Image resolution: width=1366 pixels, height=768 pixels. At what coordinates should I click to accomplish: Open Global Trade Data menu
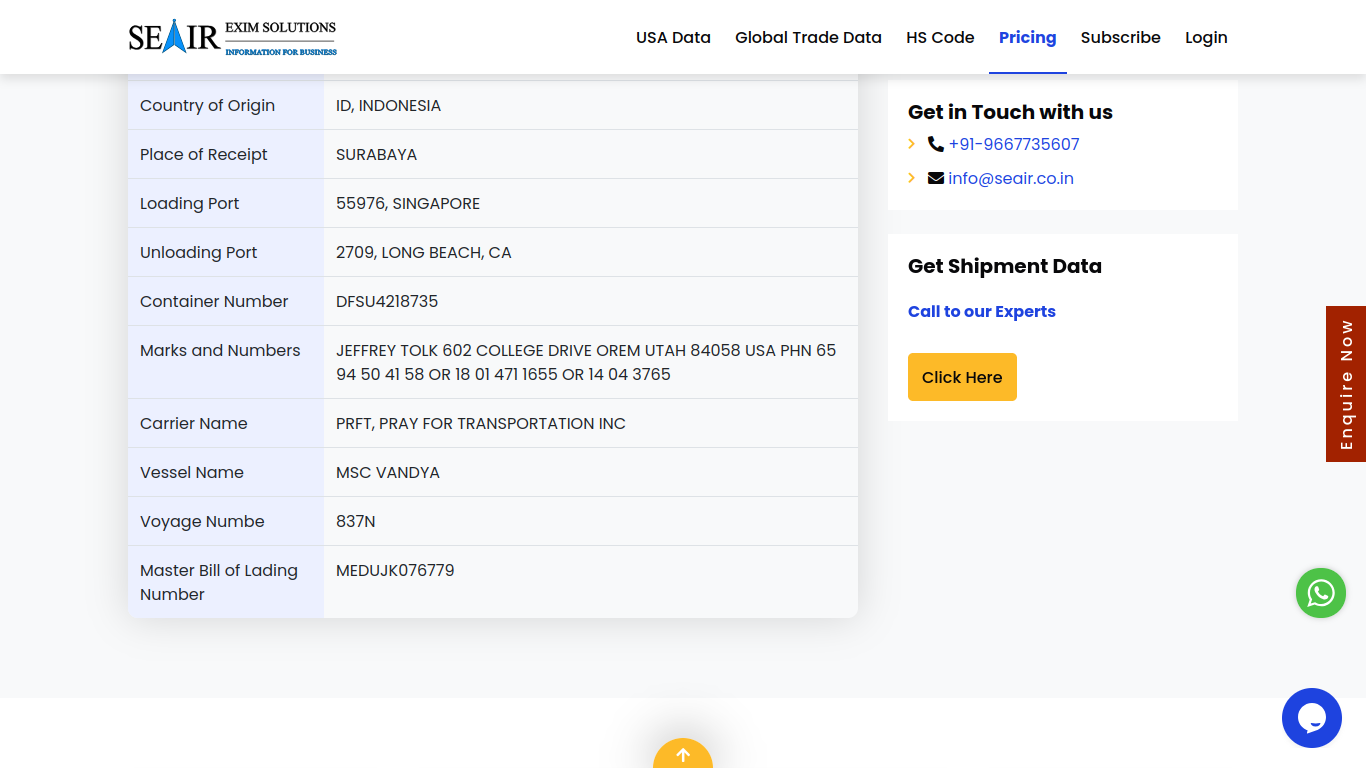click(x=808, y=37)
